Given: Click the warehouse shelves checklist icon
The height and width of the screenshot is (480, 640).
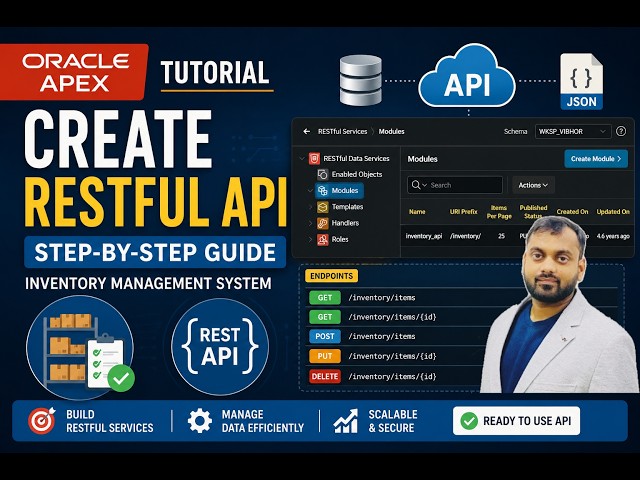Looking at the screenshot, I should tap(80, 347).
